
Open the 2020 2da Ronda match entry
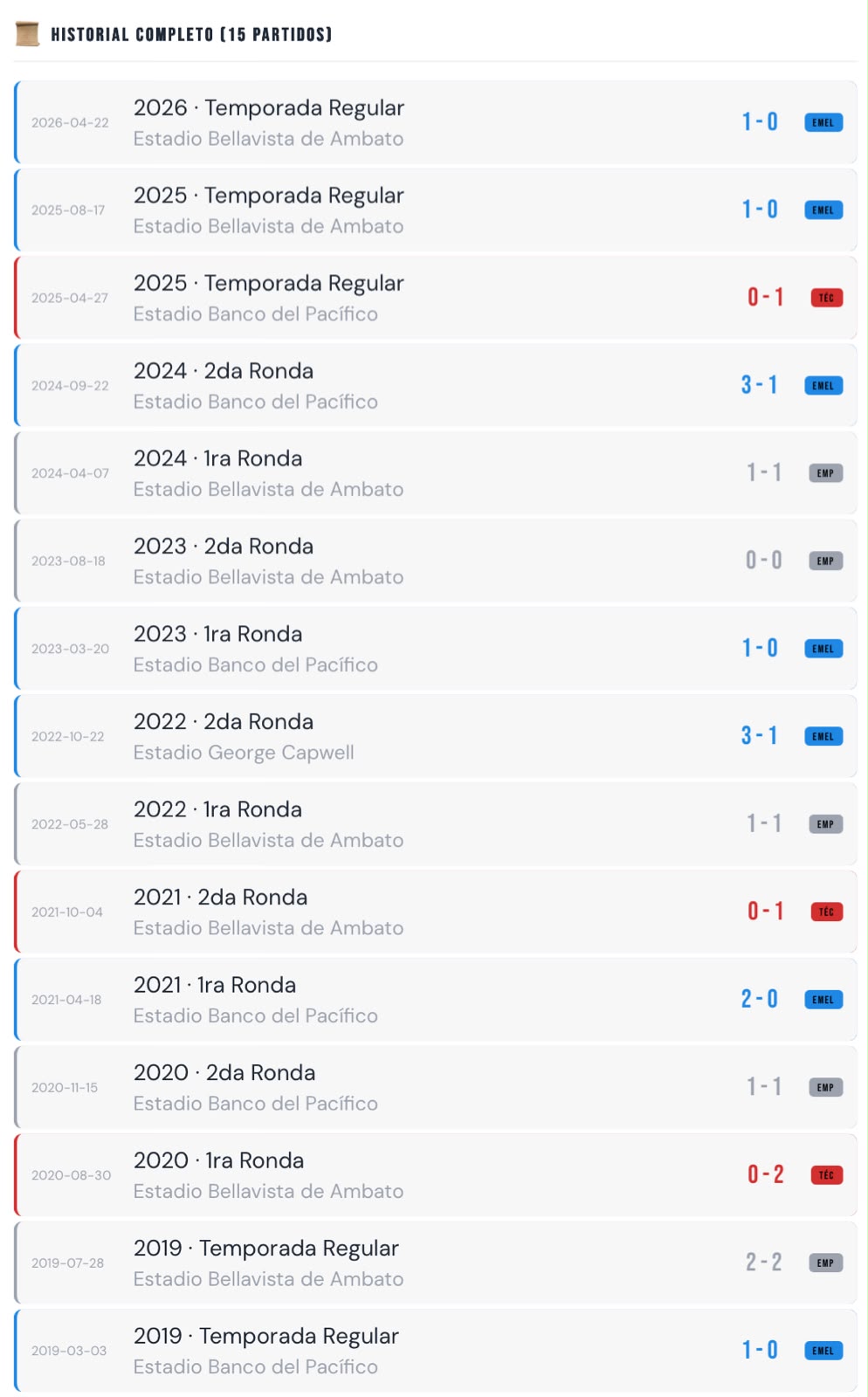[435, 1087]
